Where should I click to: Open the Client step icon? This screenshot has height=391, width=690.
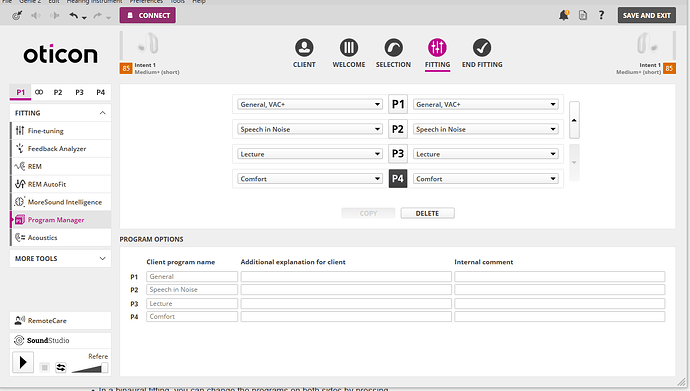[304, 48]
